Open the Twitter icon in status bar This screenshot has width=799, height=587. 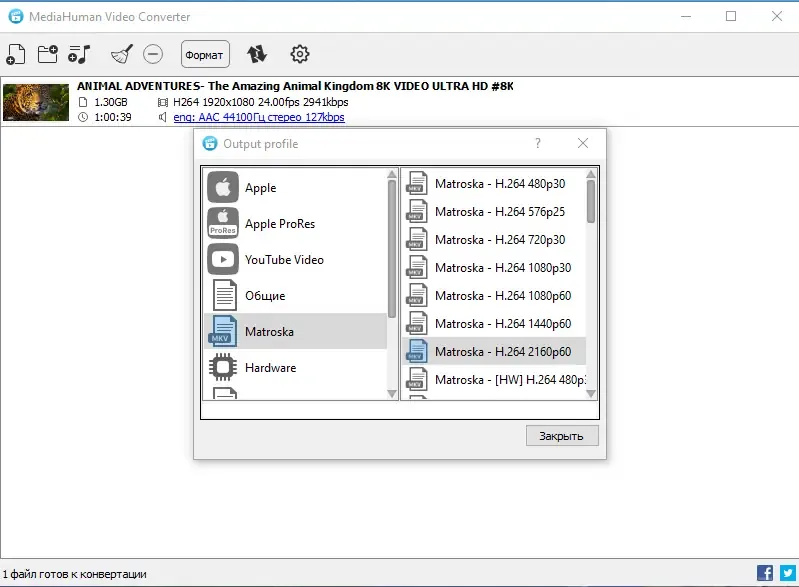788,573
